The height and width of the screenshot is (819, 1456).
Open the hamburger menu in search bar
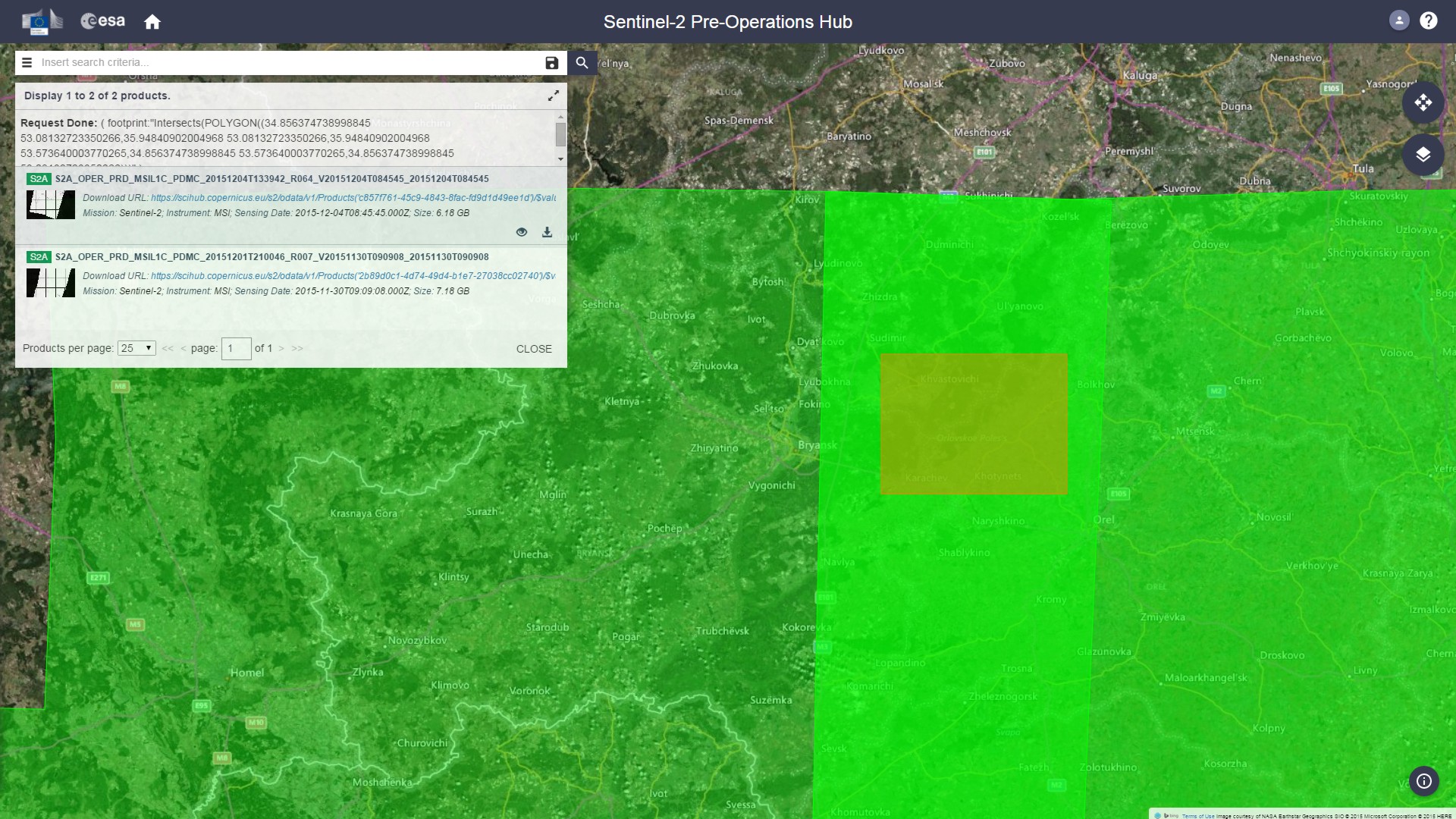click(x=27, y=63)
